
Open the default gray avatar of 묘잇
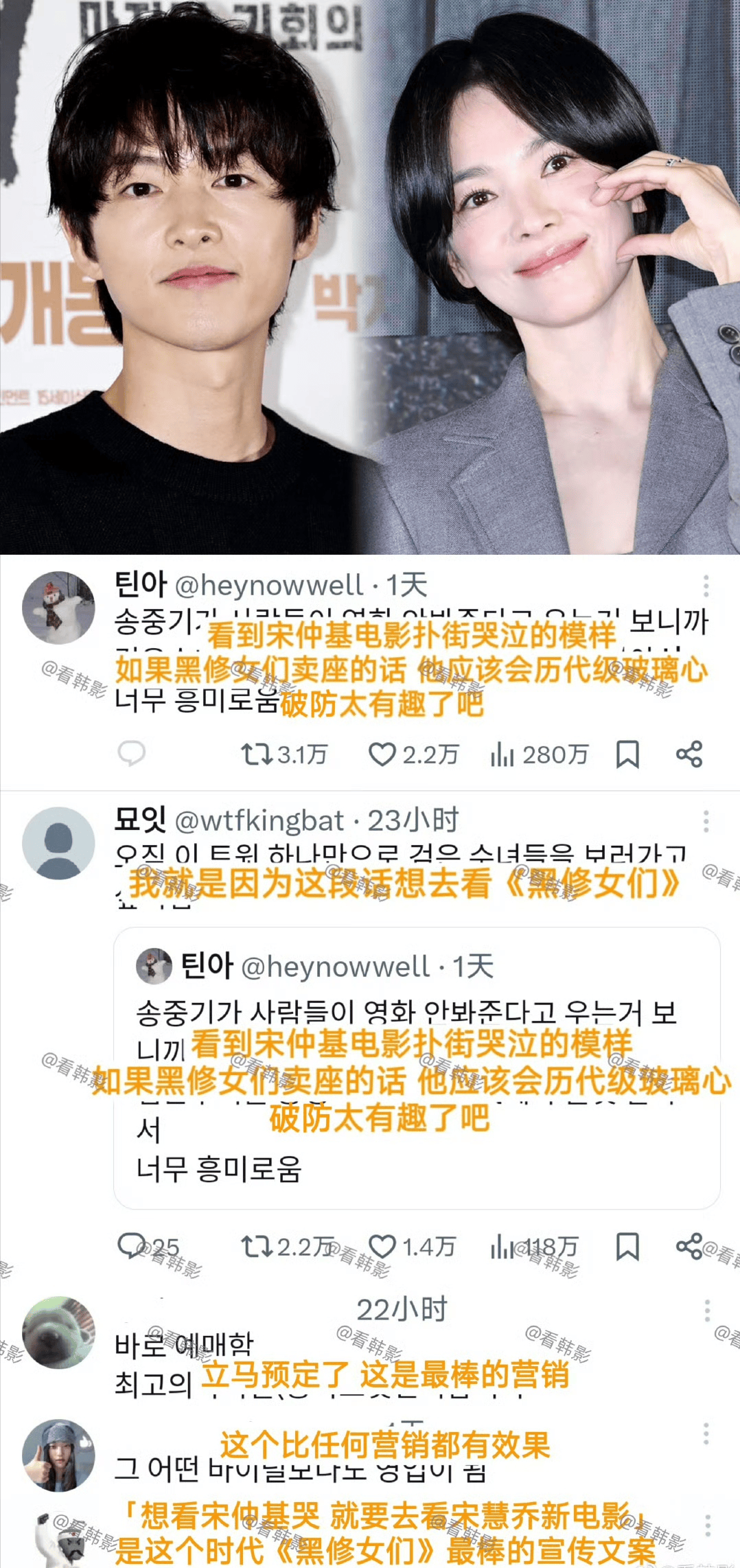(x=58, y=843)
